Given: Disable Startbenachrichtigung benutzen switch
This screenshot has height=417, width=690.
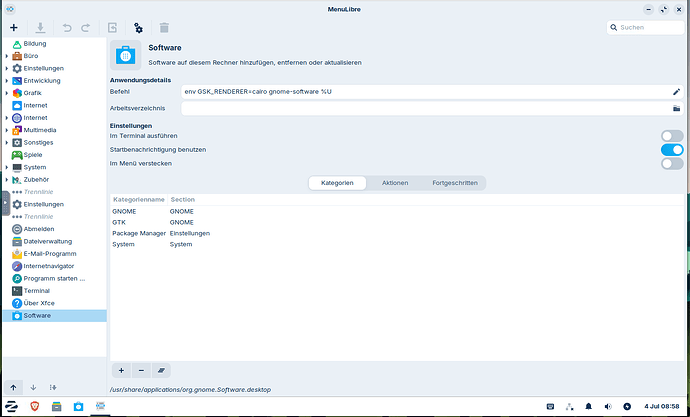Looking at the screenshot, I should (x=672, y=150).
